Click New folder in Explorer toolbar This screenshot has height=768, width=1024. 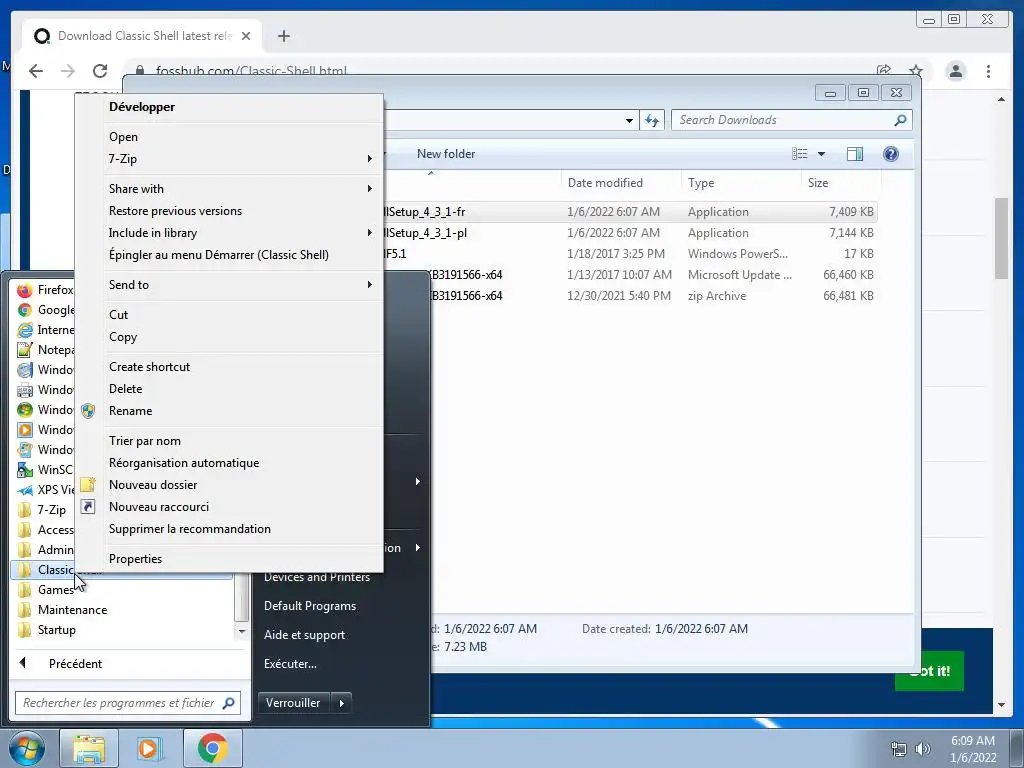click(446, 154)
